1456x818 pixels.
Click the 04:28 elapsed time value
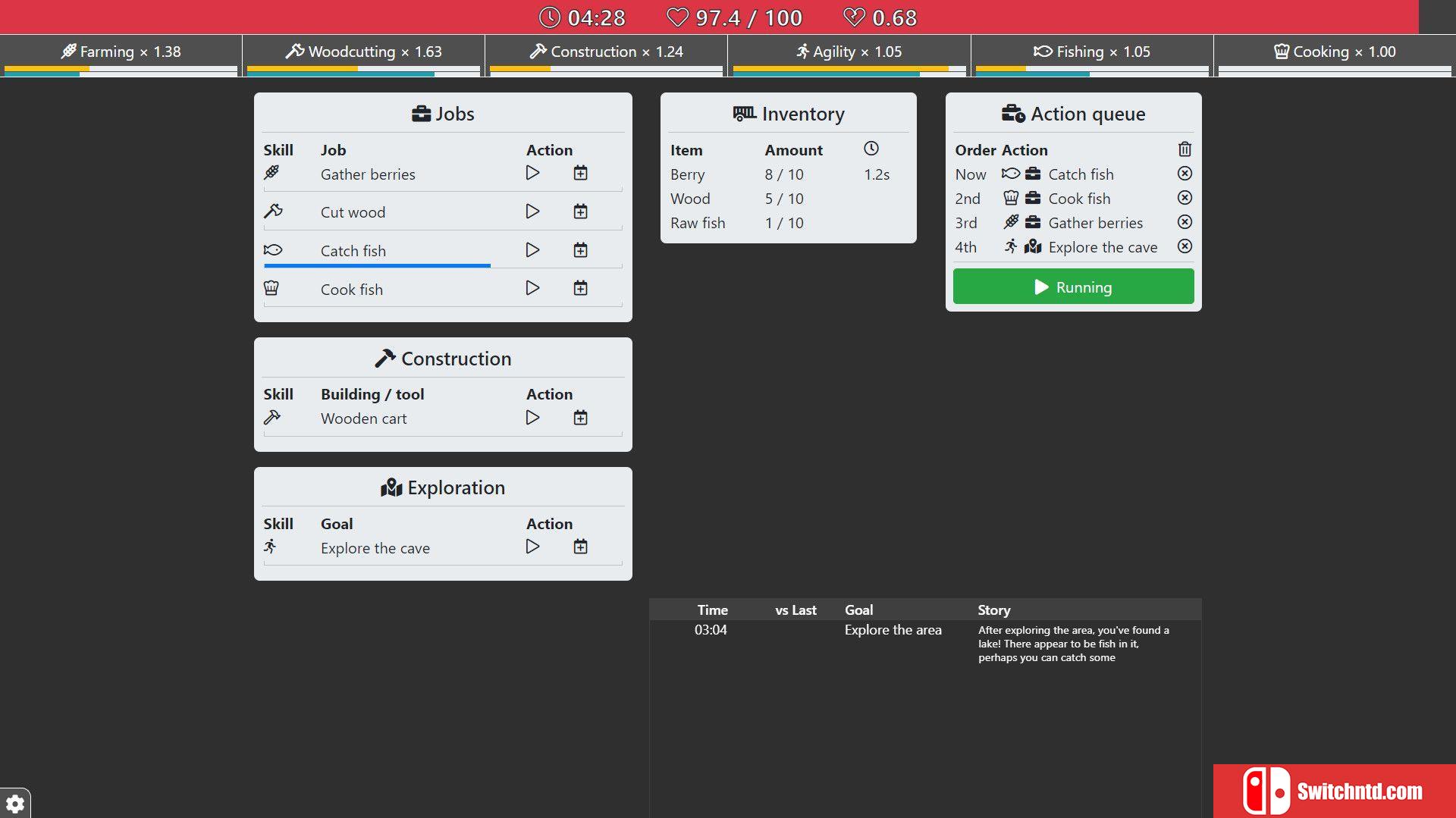pos(596,17)
